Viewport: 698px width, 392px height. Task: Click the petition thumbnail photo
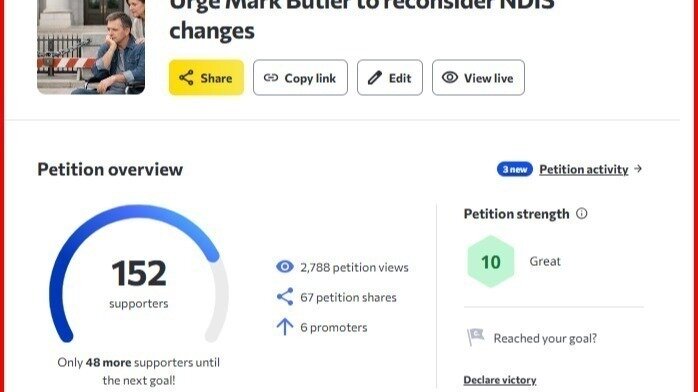pos(91,47)
